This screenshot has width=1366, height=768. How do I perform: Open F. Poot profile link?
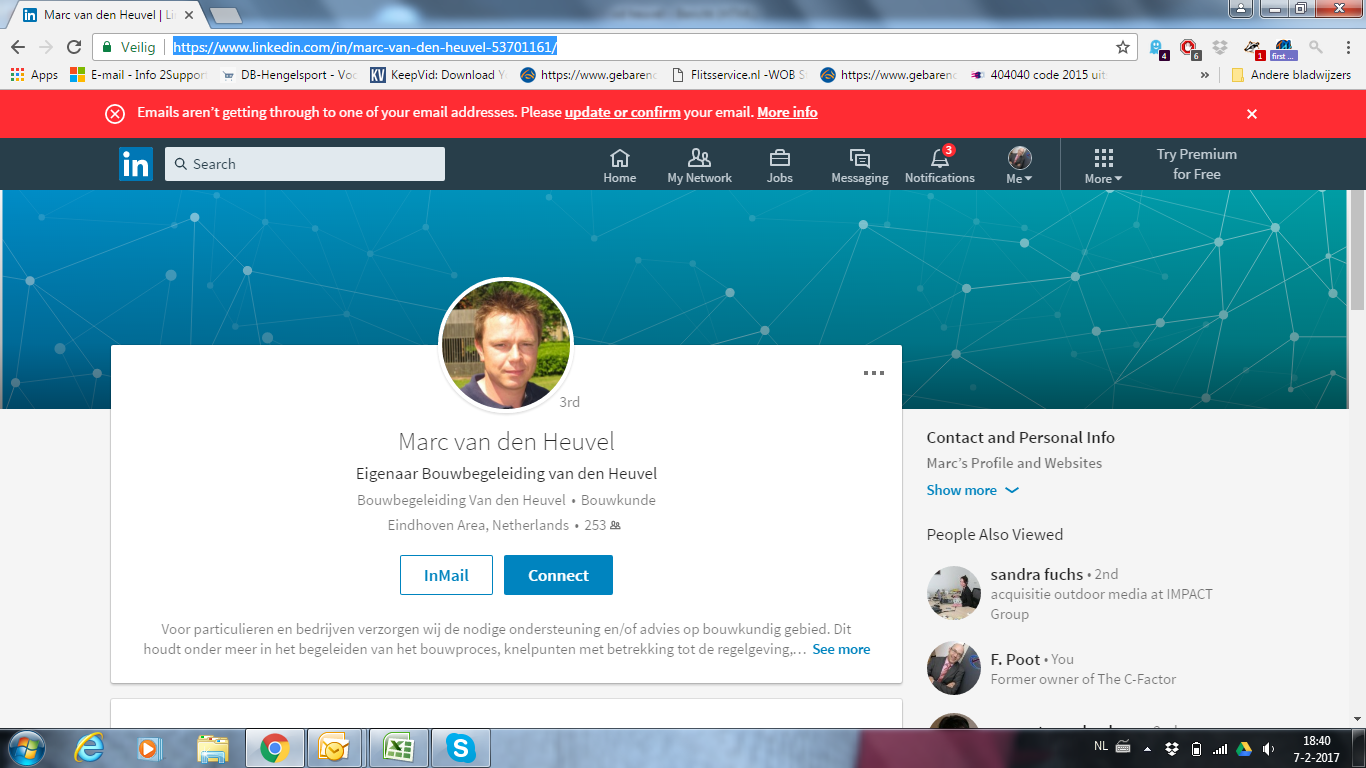(x=1015, y=659)
